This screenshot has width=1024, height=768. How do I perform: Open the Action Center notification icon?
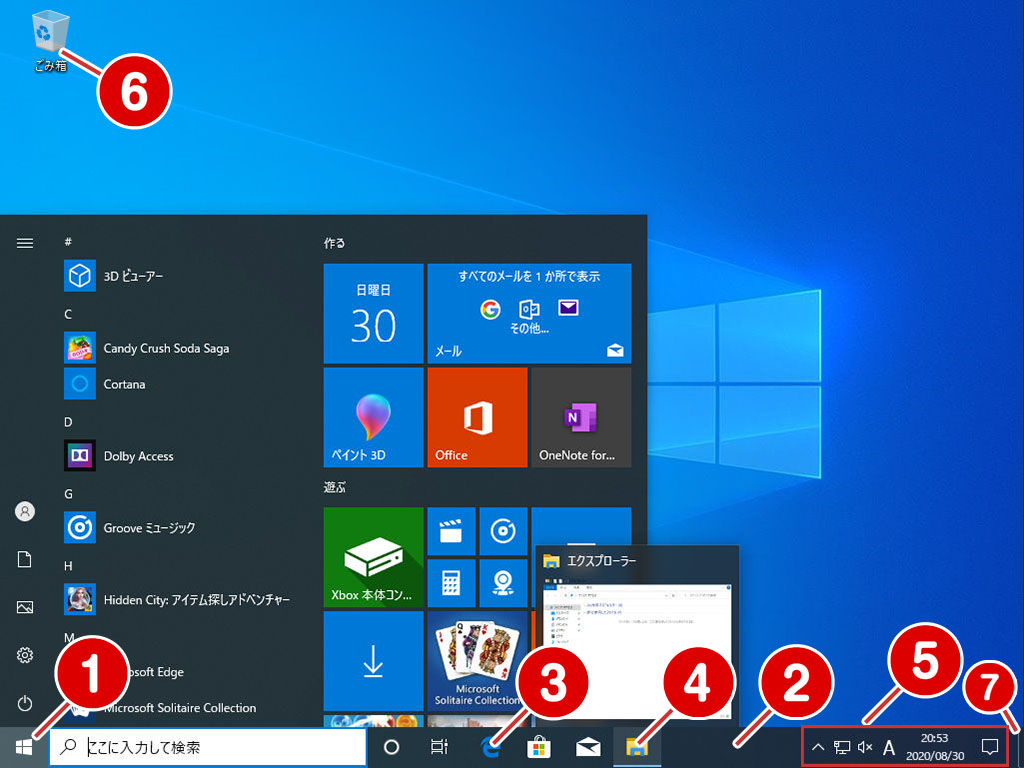990,747
